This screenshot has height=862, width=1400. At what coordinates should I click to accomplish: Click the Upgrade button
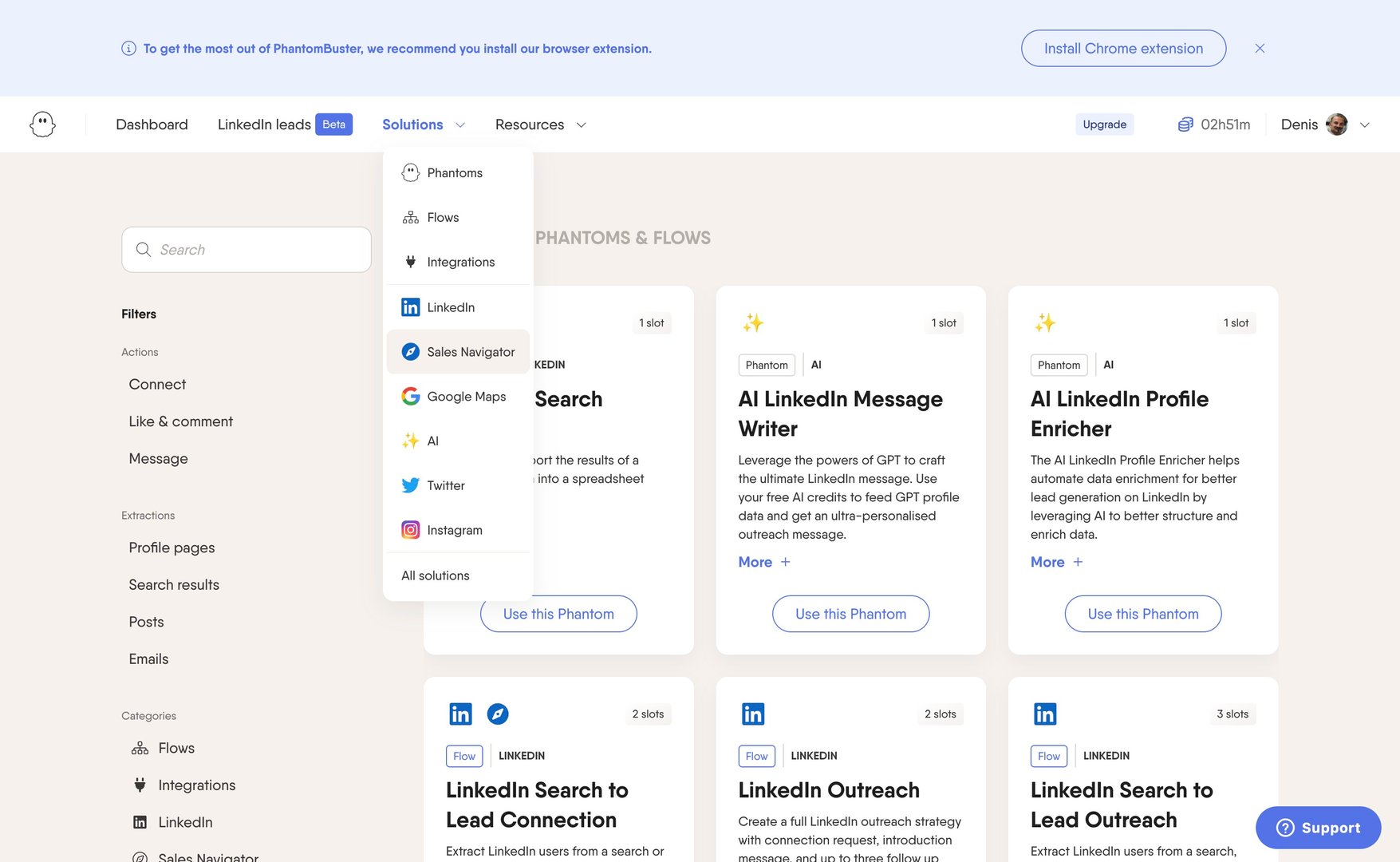pyautogui.click(x=1104, y=125)
